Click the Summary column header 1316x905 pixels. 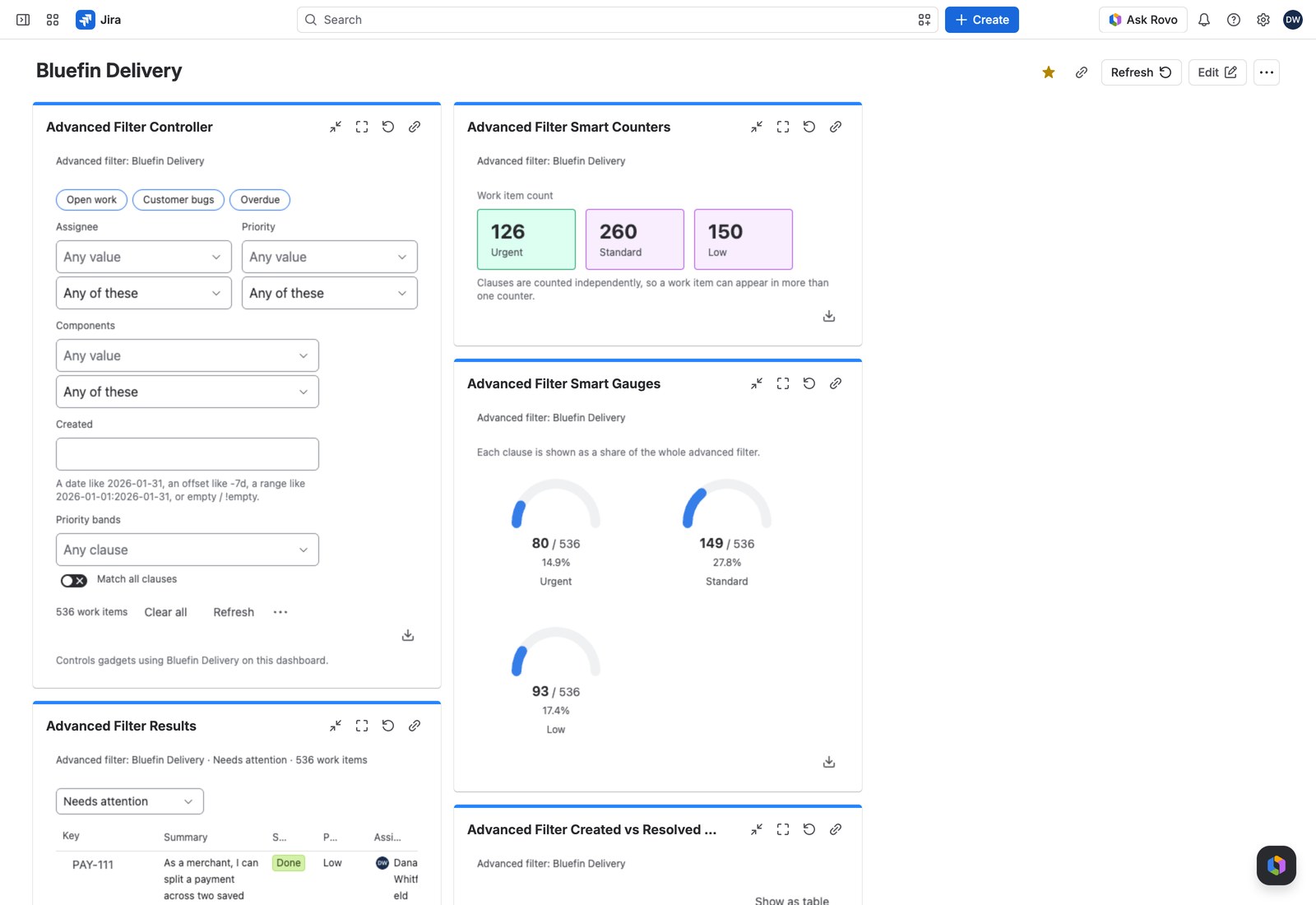186,838
